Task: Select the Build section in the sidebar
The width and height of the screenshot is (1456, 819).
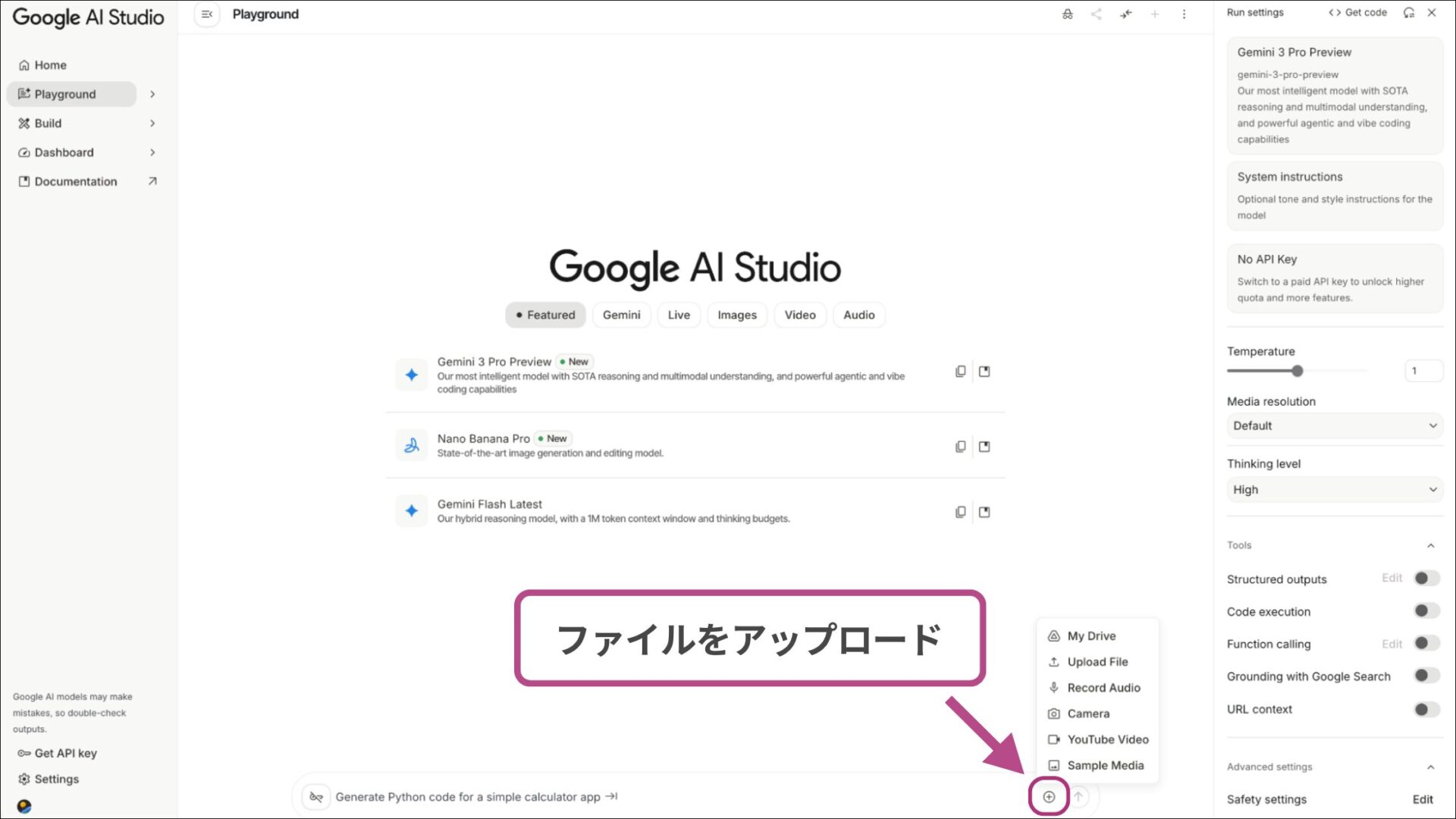Action: click(x=47, y=123)
